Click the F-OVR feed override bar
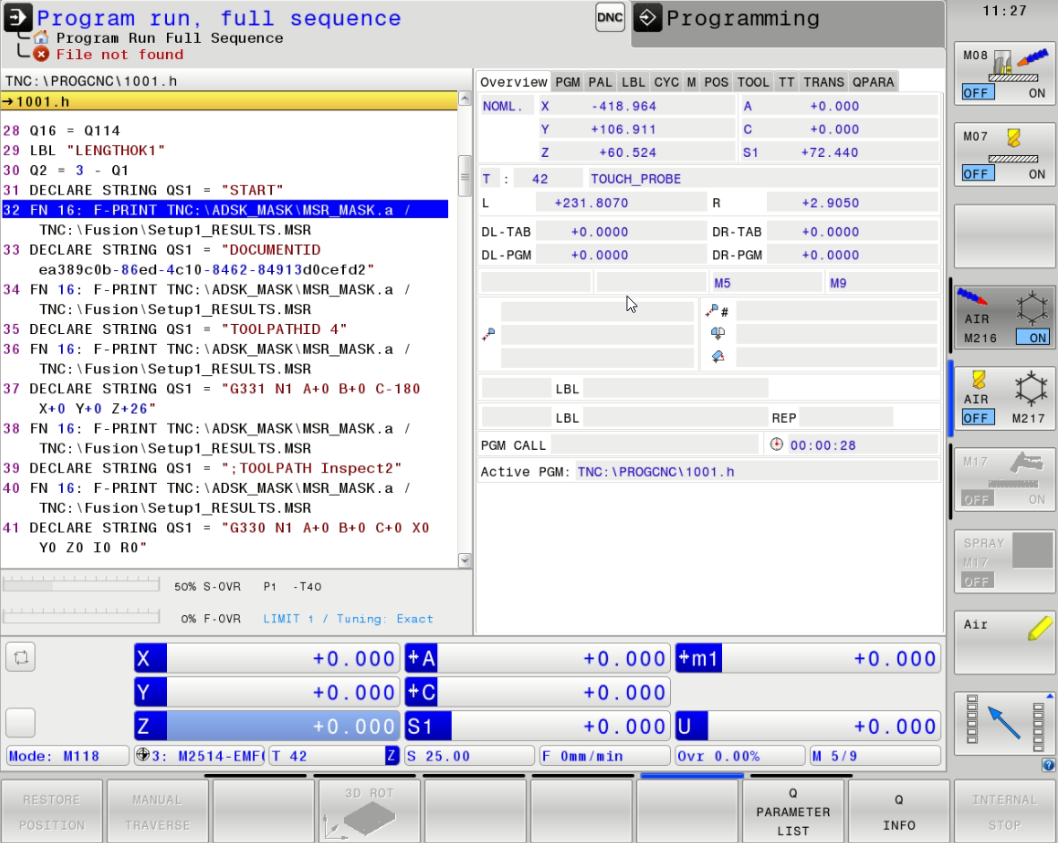The height and width of the screenshot is (843, 1058). pyautogui.click(x=81, y=616)
